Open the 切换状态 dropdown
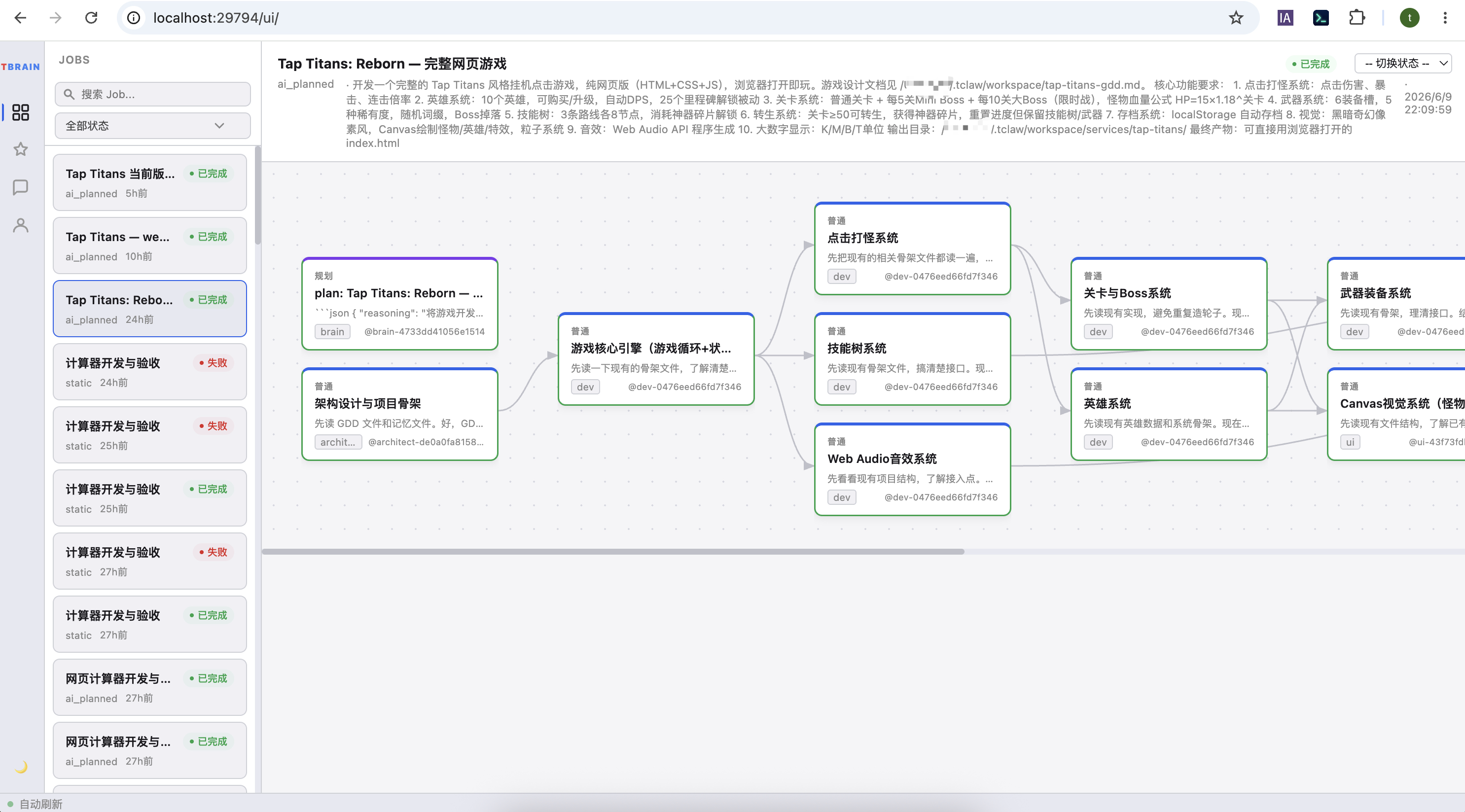The image size is (1465, 812). tap(1403, 63)
